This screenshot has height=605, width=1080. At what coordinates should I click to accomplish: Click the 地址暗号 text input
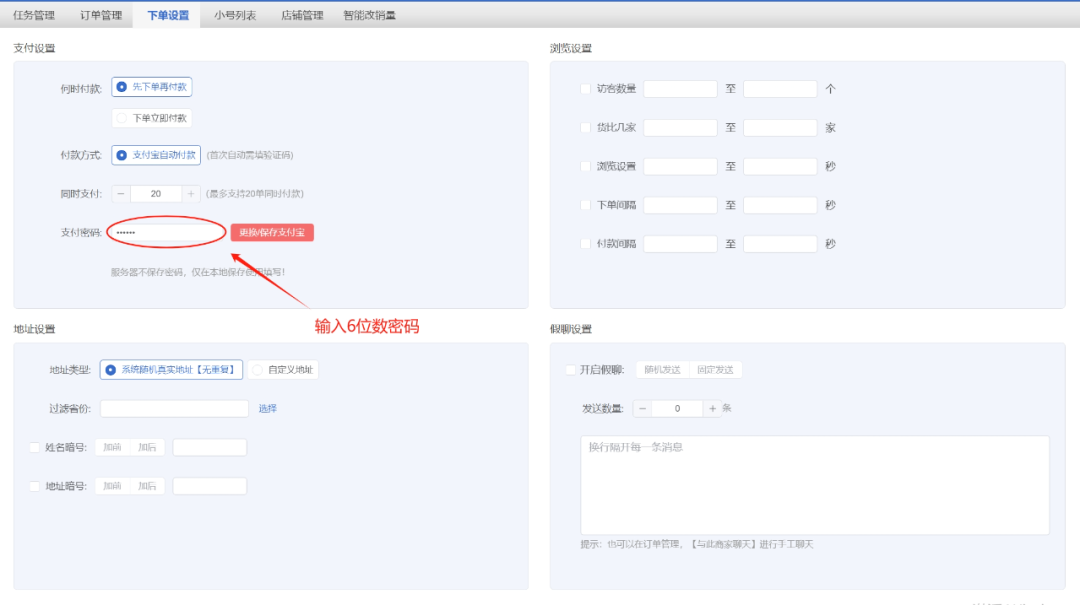pyautogui.click(x=209, y=486)
